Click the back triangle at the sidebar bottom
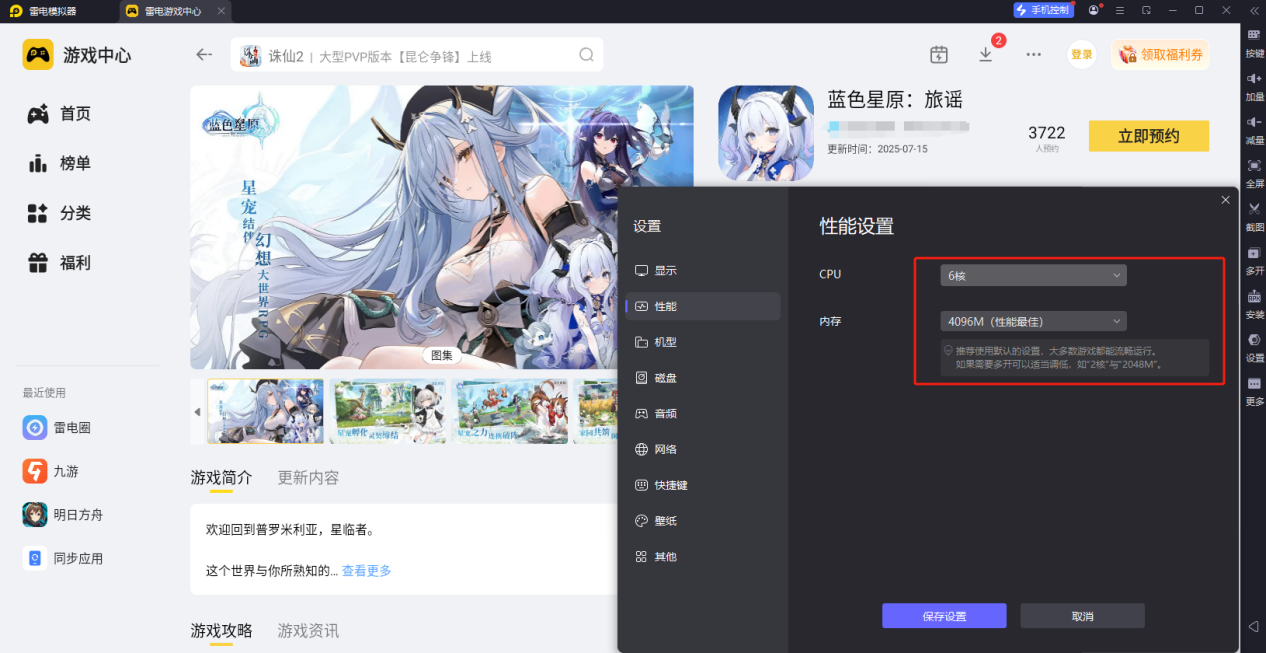 1254,626
